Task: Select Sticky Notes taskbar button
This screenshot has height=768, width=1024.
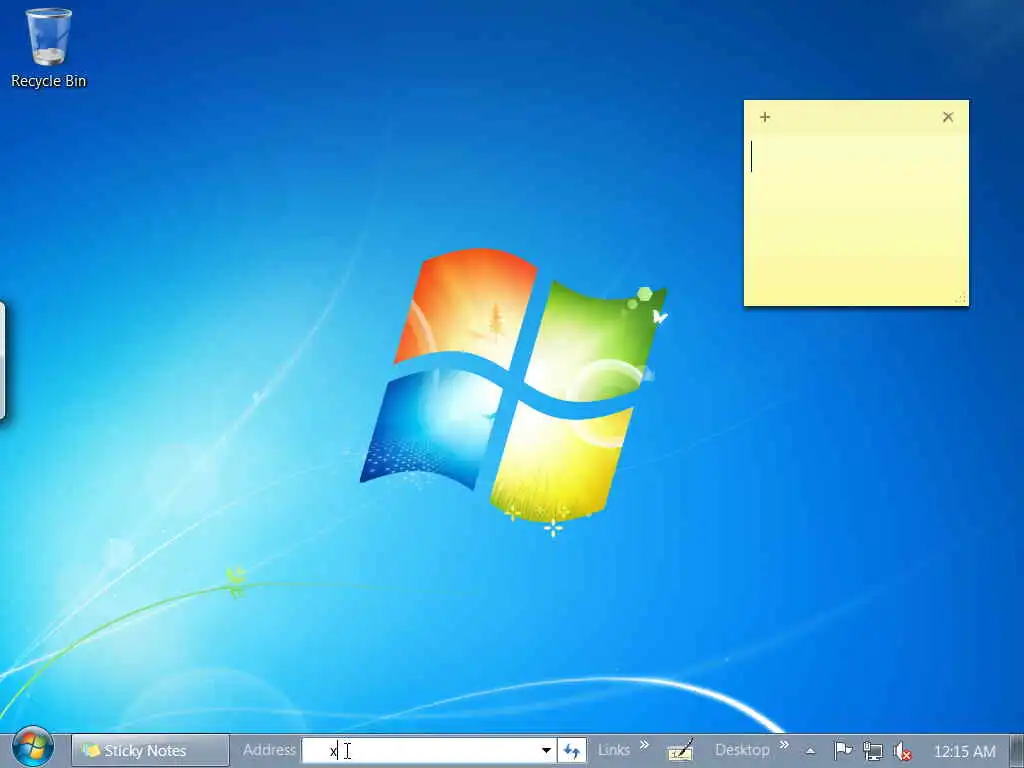Action: tap(150, 750)
